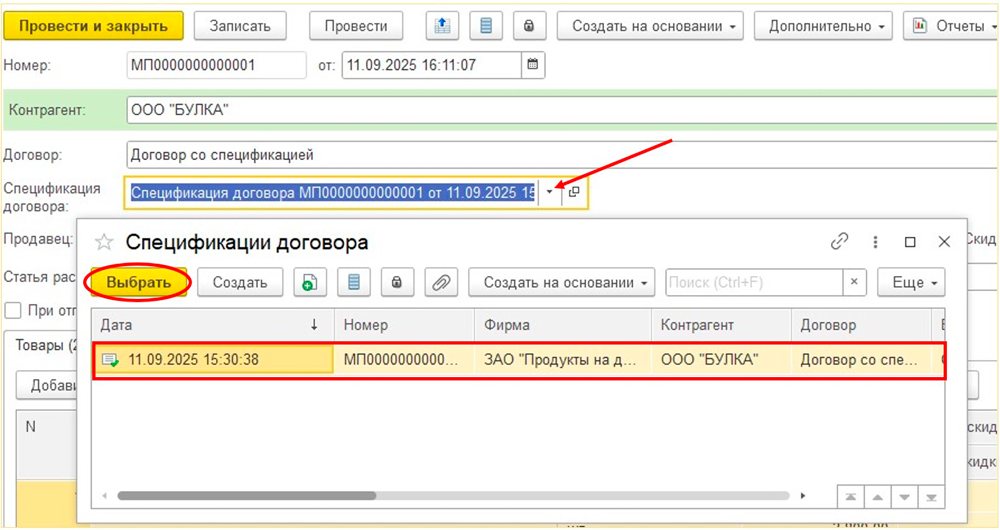Click the padlock icon in dialog toolbar
Viewport: 1000px width, 530px height.
397,283
